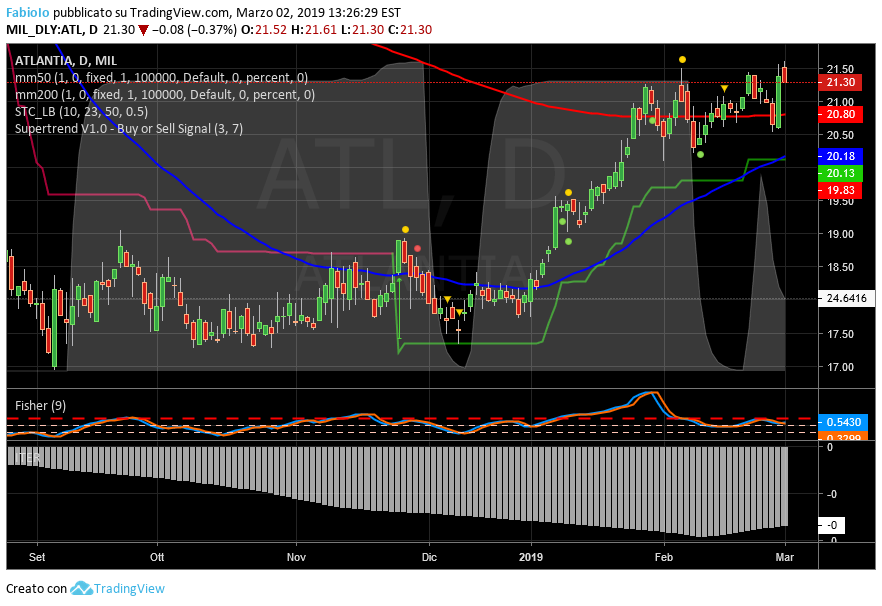
Task: Click the Mar month label on time axis
Action: pos(785,557)
